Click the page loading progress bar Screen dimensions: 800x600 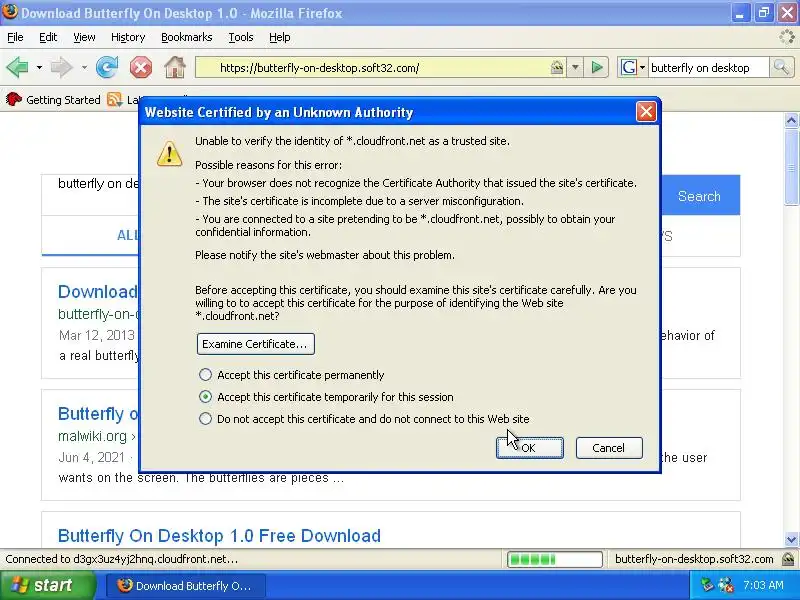(555, 559)
